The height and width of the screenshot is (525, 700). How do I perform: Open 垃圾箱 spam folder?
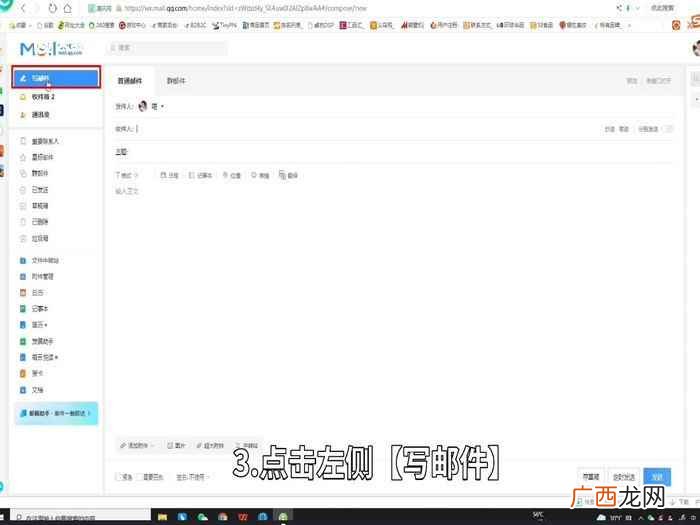pyautogui.click(x=39, y=238)
